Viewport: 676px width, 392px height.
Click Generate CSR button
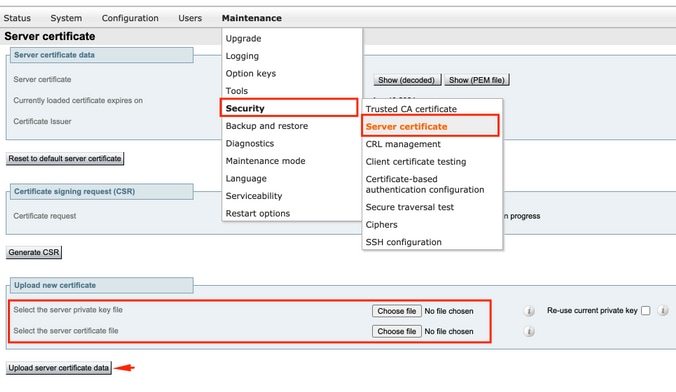(34, 252)
